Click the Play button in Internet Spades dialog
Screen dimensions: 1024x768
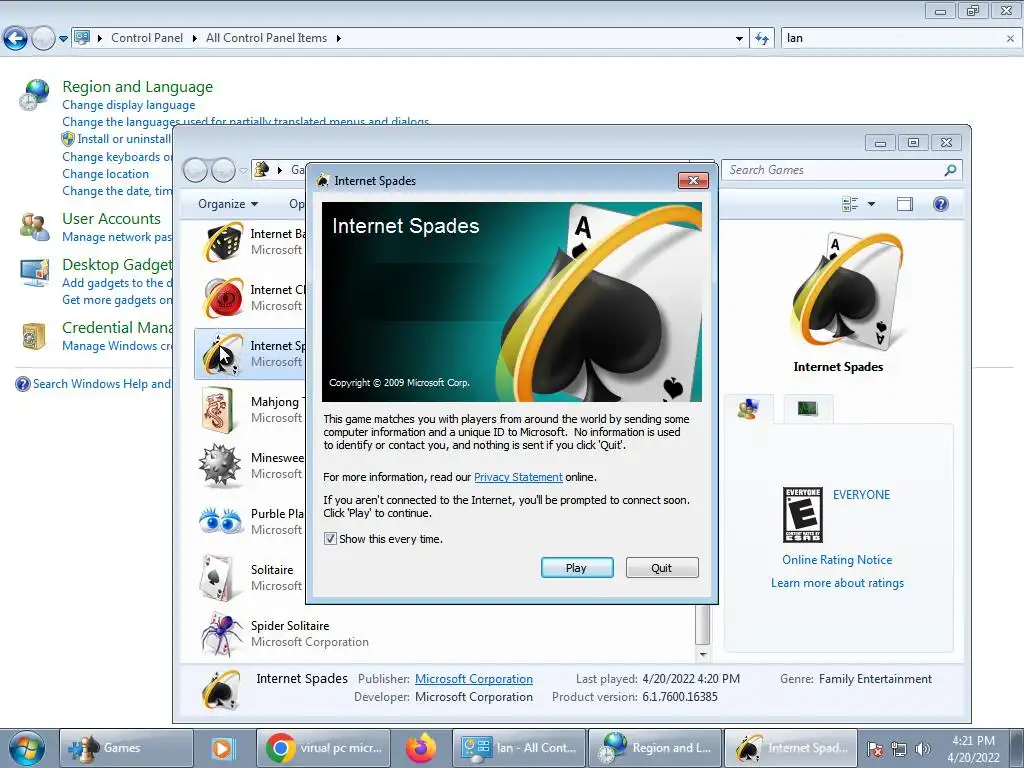pos(577,568)
